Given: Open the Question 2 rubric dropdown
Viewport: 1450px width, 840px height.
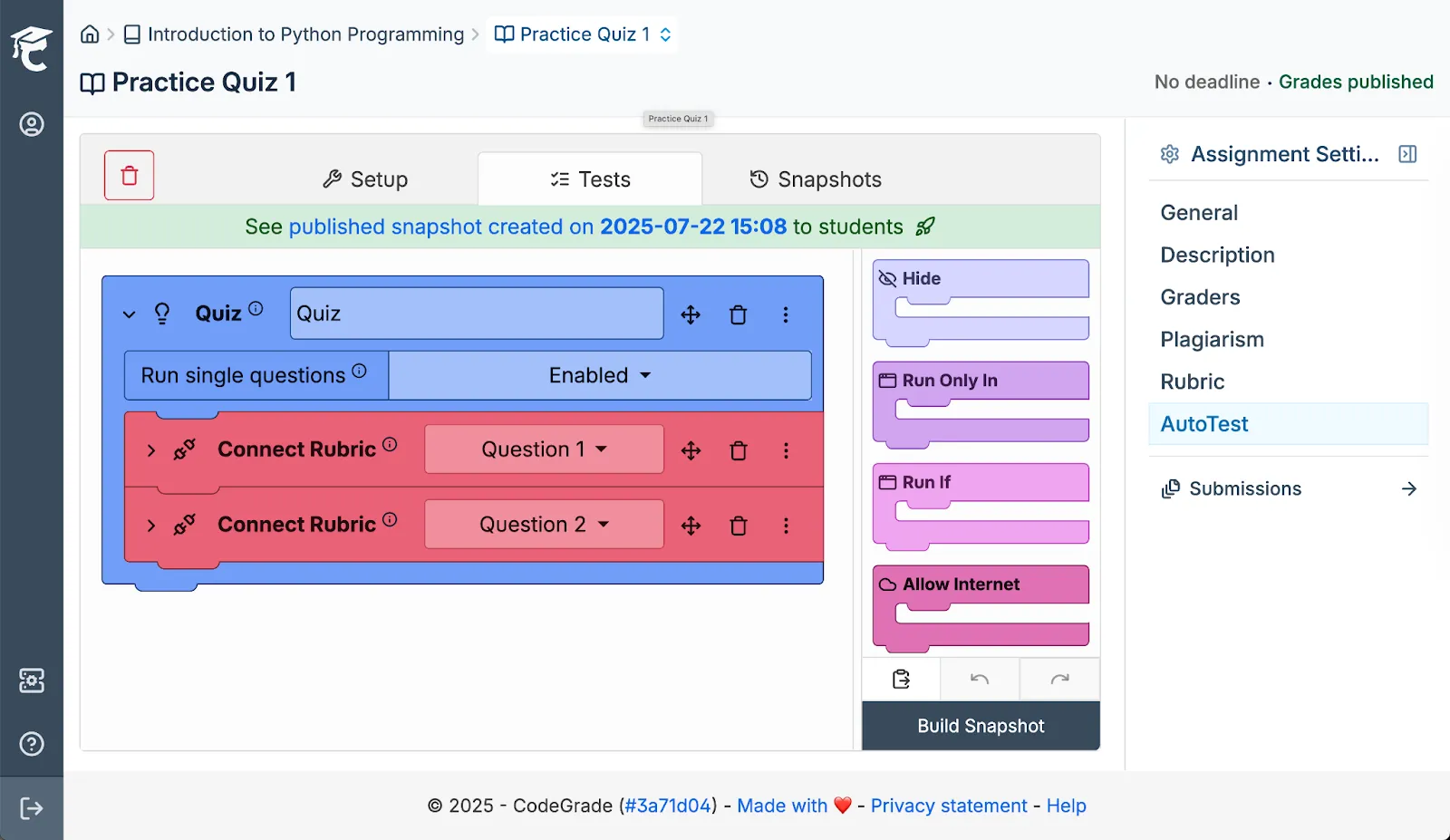Looking at the screenshot, I should [x=544, y=525].
